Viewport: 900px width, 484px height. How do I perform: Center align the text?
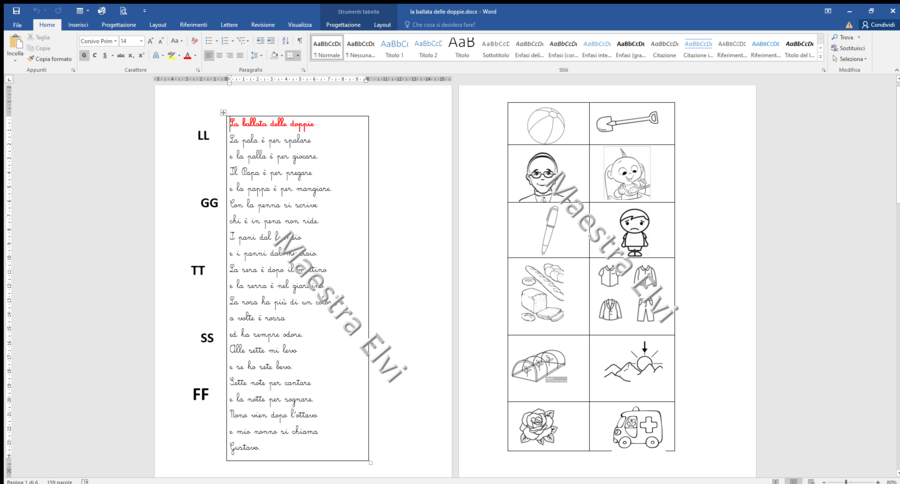tap(219, 56)
